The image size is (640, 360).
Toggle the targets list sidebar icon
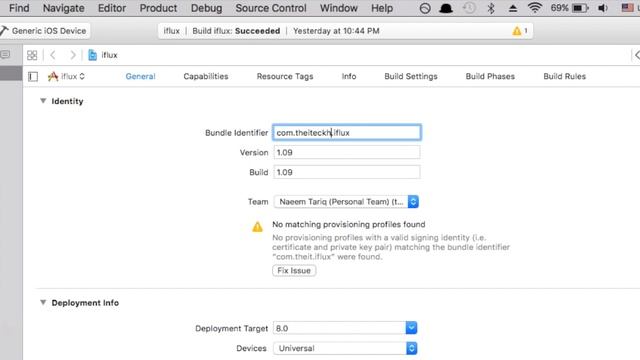tap(33, 76)
